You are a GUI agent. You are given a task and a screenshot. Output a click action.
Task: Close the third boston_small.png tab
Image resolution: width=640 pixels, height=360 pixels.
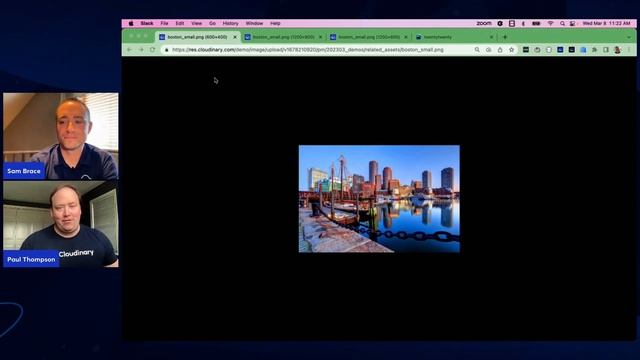click(x=406, y=37)
